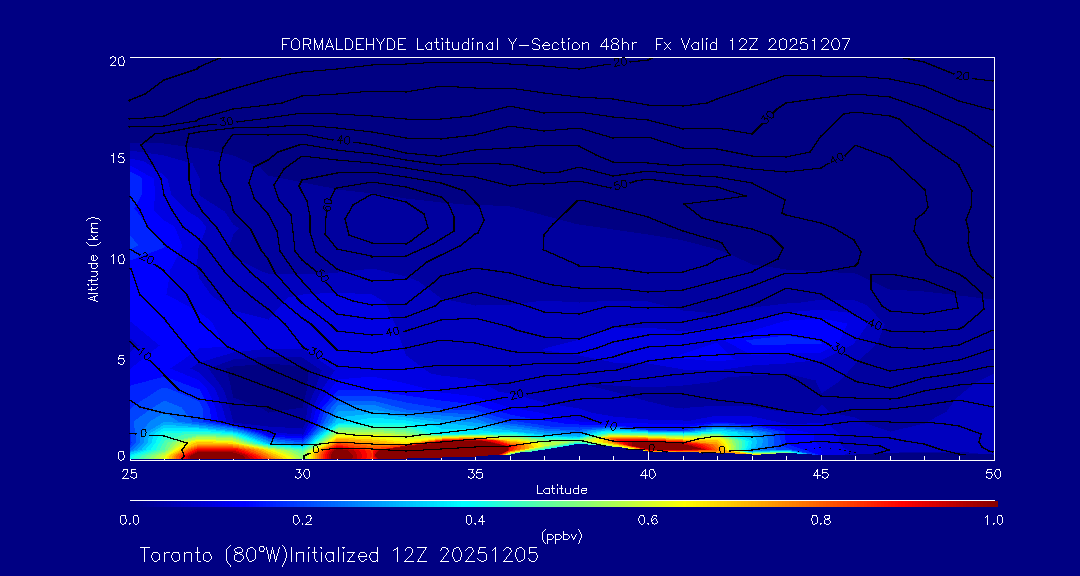Viewport: 1080px width, 576px height.
Task: Click the colorbar label 0.8
Action: (821, 521)
